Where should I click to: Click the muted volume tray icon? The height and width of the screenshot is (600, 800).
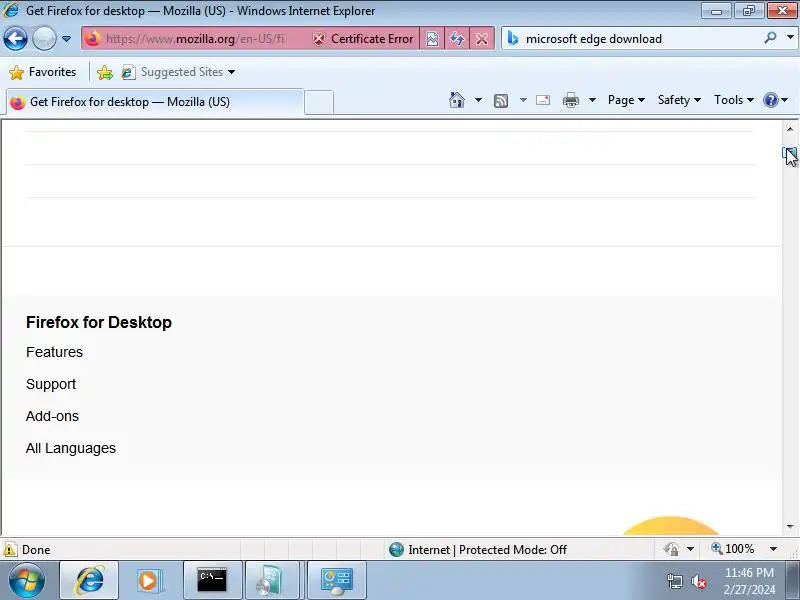pyautogui.click(x=698, y=581)
